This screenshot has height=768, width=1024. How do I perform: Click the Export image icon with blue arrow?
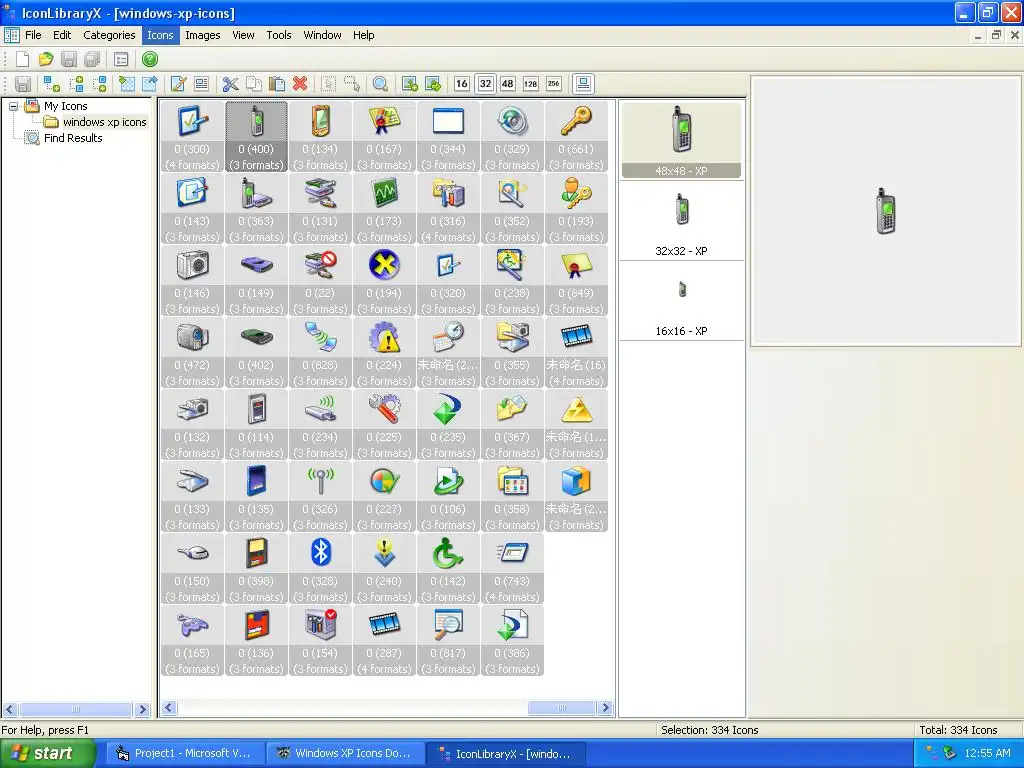point(150,84)
